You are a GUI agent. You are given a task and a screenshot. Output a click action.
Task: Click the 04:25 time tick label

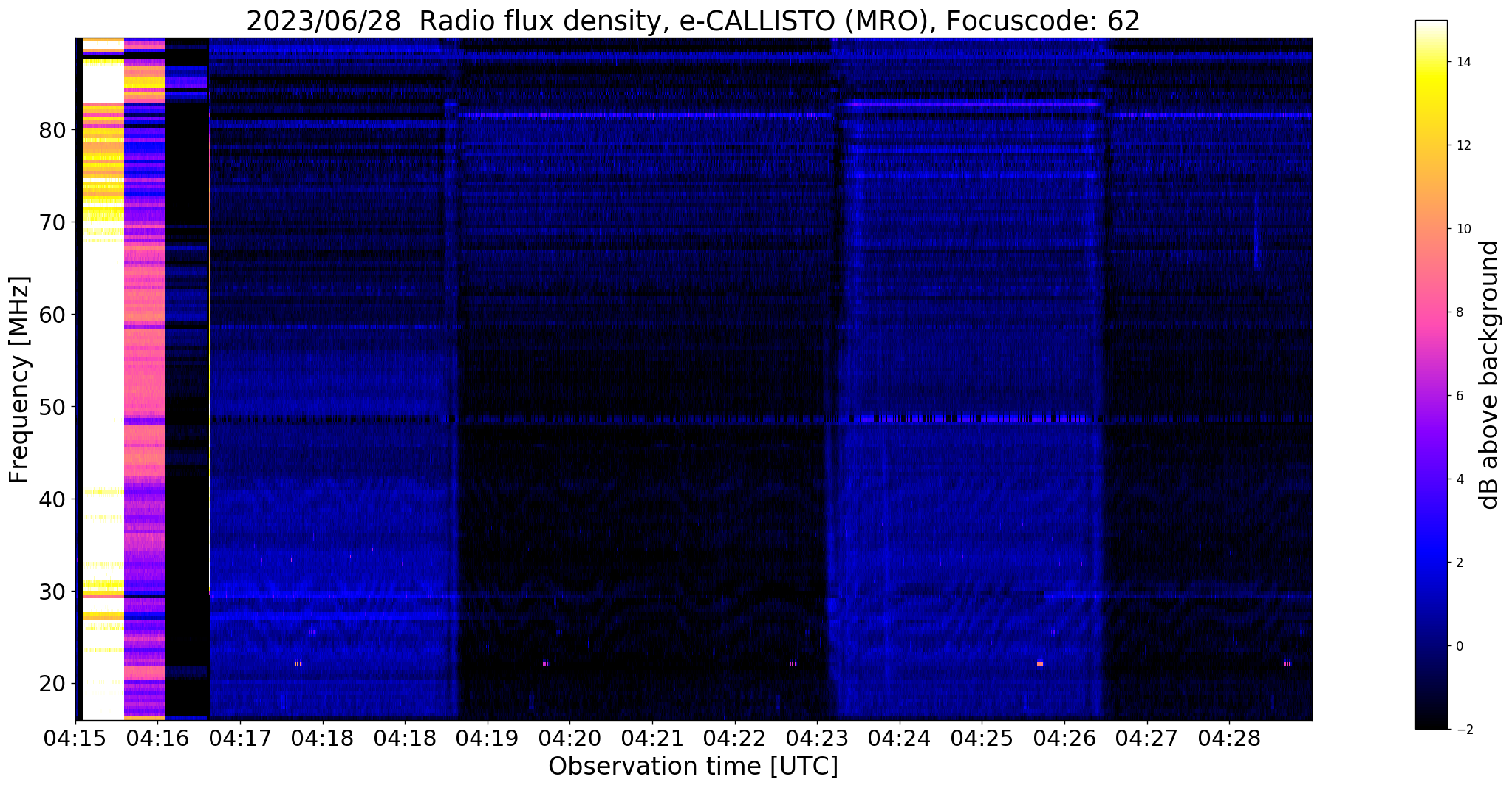click(x=982, y=737)
